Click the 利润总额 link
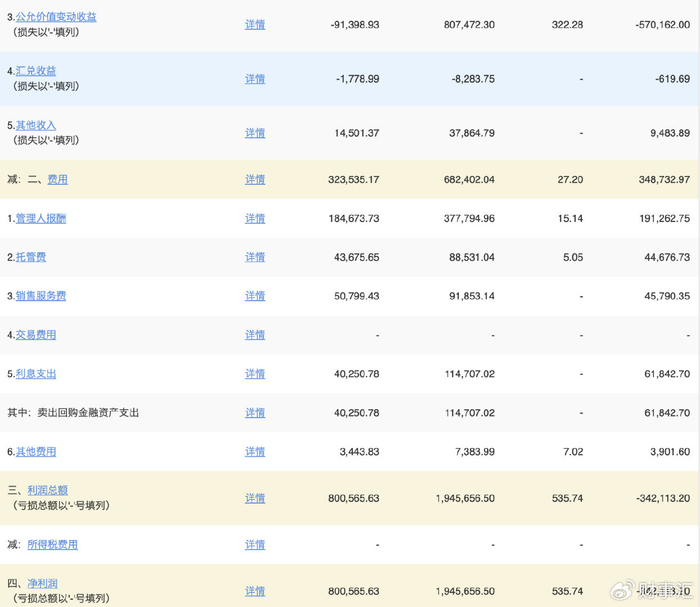The height and width of the screenshot is (607, 700). 46,491
